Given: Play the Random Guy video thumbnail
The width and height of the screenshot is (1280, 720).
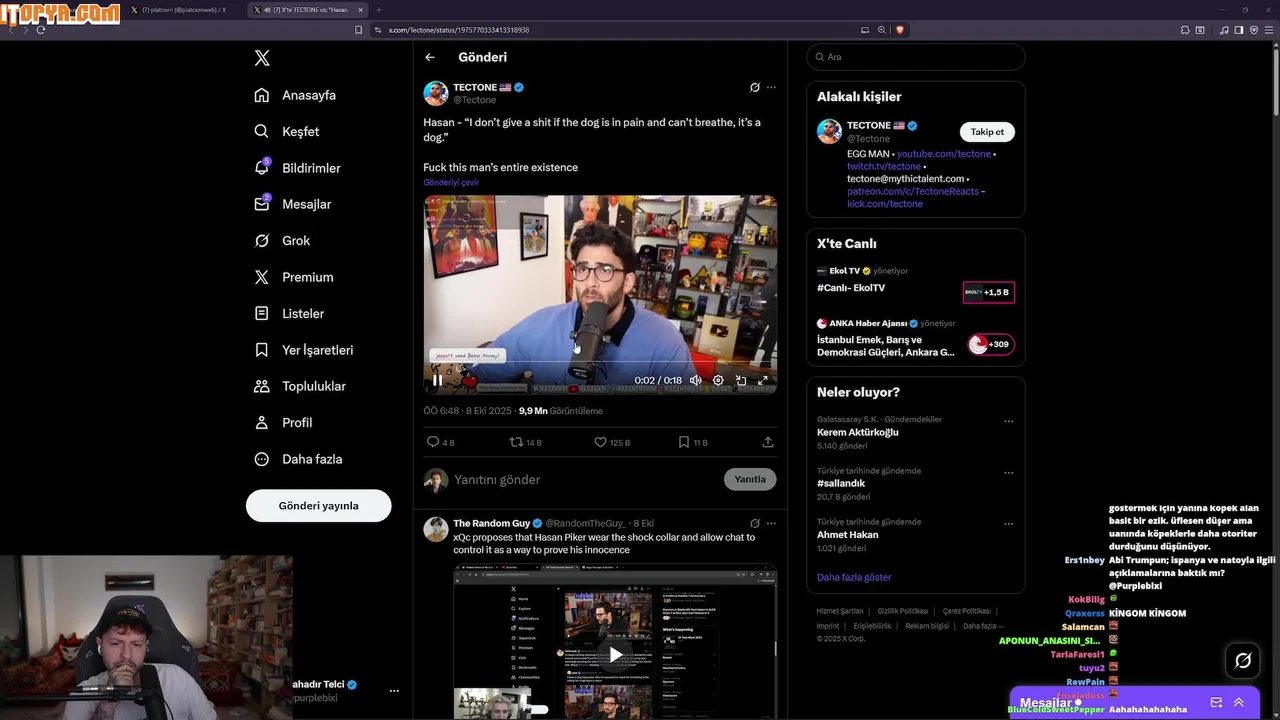Looking at the screenshot, I should tap(615, 655).
